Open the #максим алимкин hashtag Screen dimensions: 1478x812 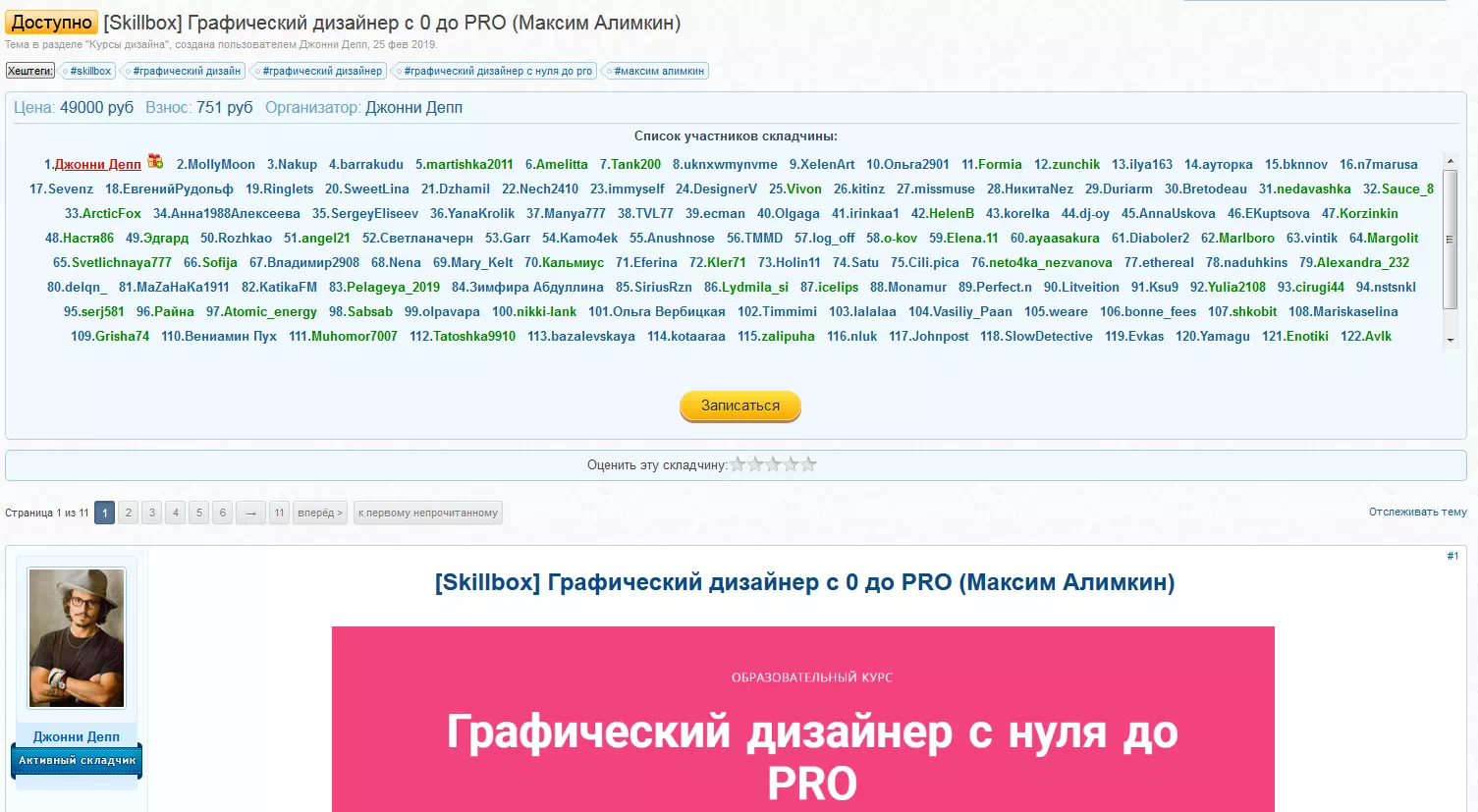pyautogui.click(x=656, y=71)
